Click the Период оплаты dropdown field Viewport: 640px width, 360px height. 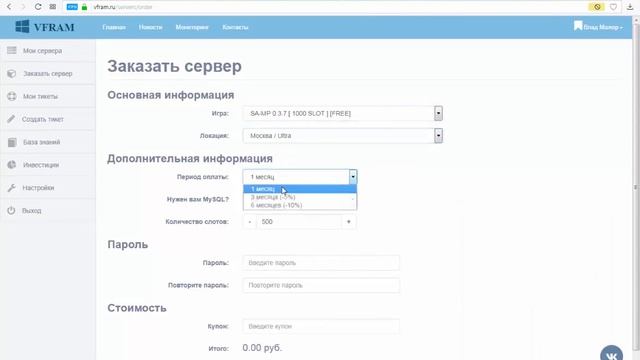tap(300, 177)
